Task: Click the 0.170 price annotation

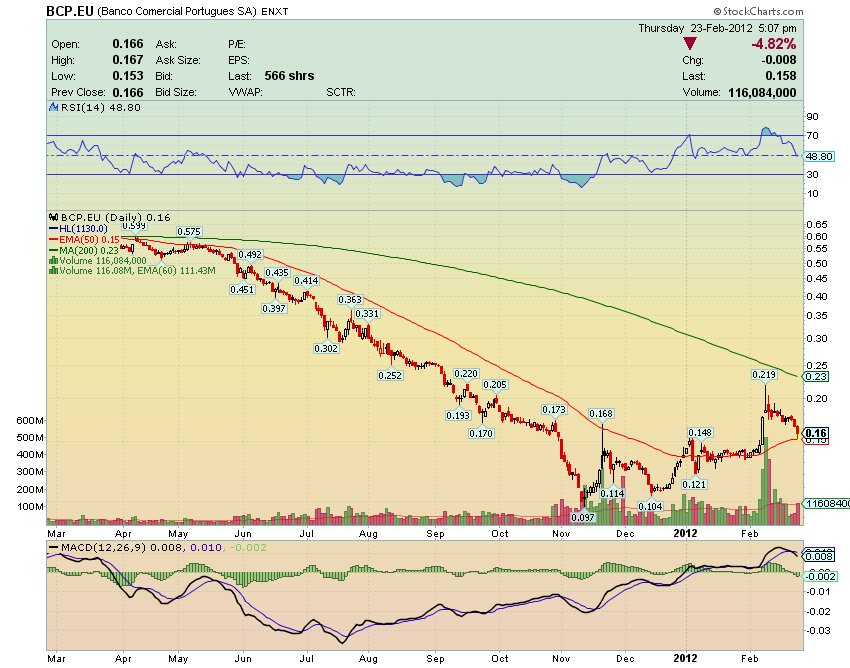Action: coord(481,433)
